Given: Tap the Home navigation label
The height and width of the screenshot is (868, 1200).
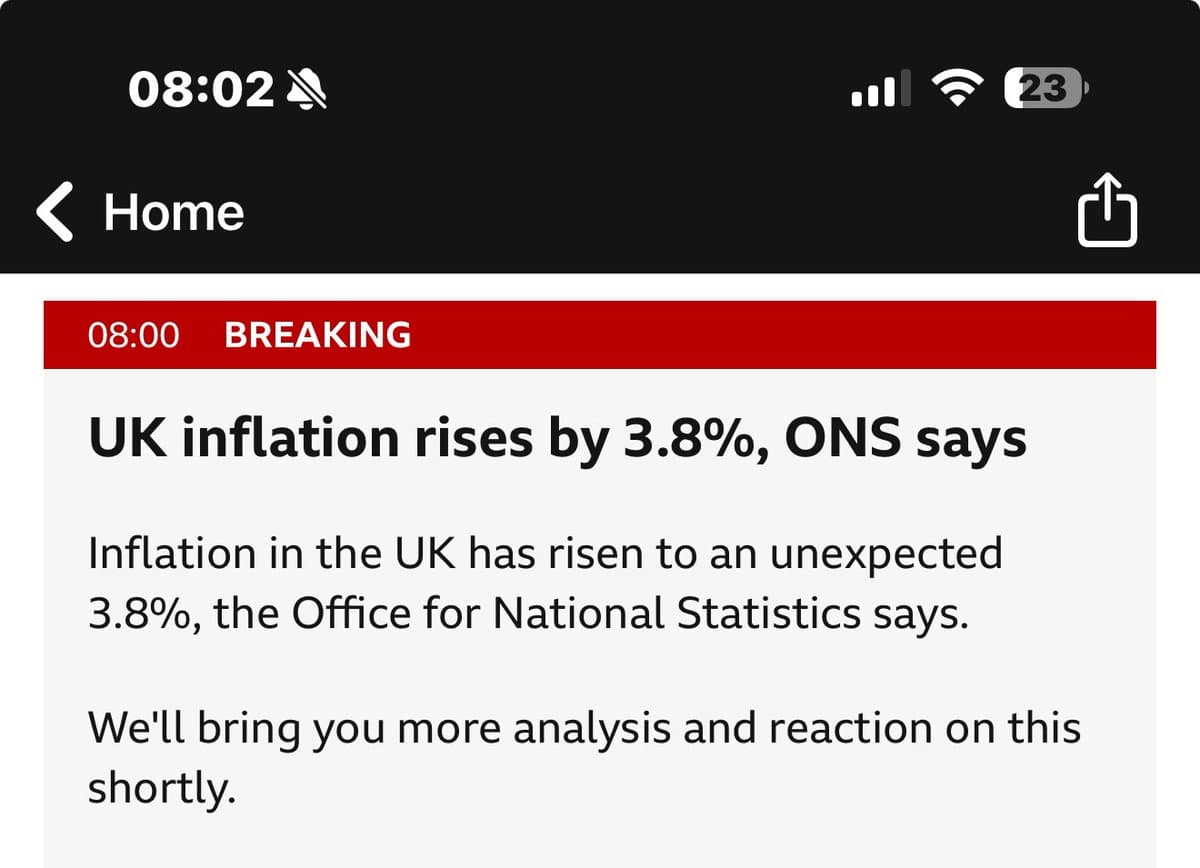Looking at the screenshot, I should tap(174, 211).
